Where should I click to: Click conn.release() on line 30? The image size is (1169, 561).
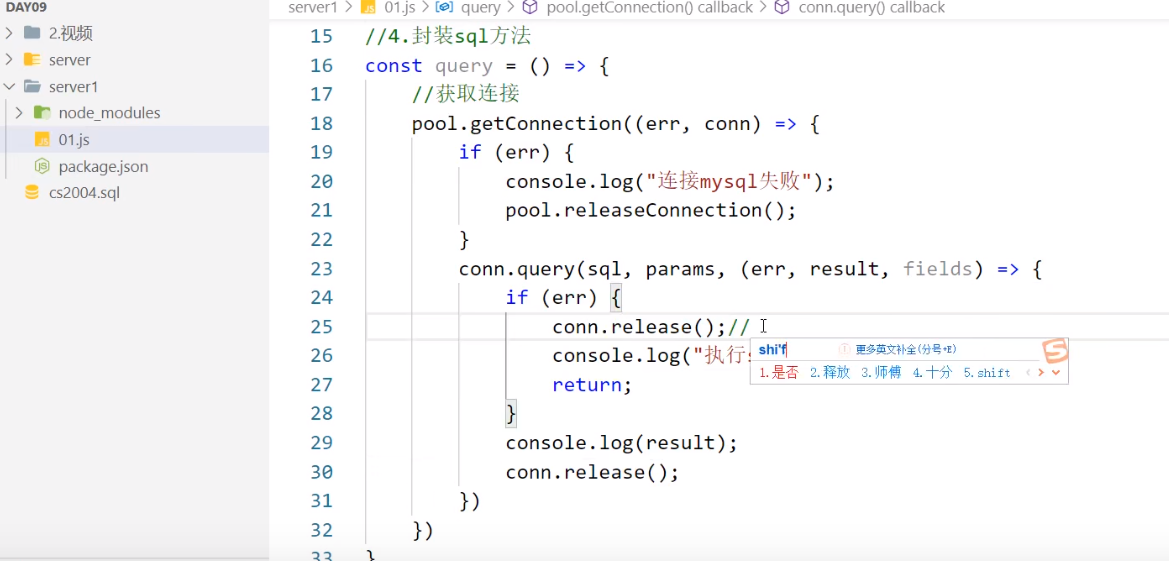coord(587,472)
